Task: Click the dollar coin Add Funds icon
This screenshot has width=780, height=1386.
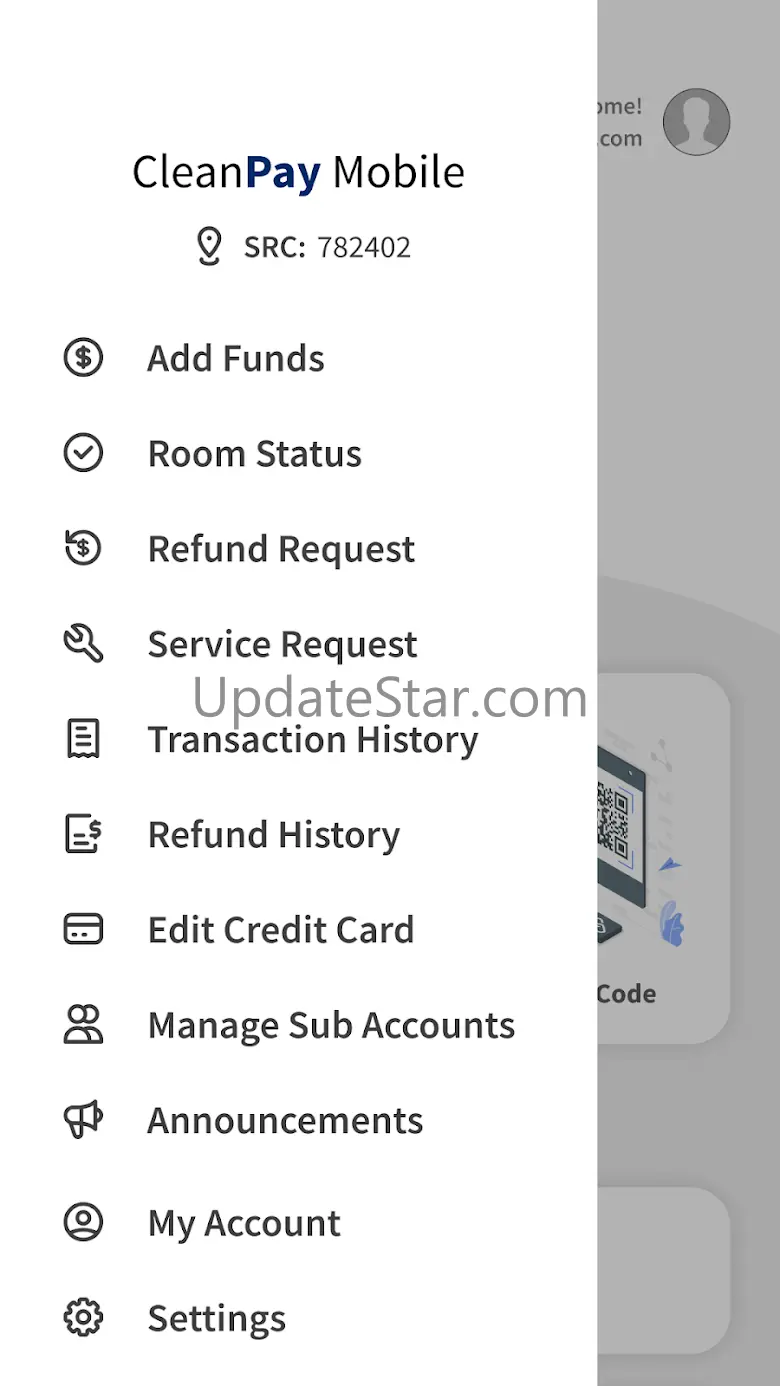Action: click(x=83, y=357)
